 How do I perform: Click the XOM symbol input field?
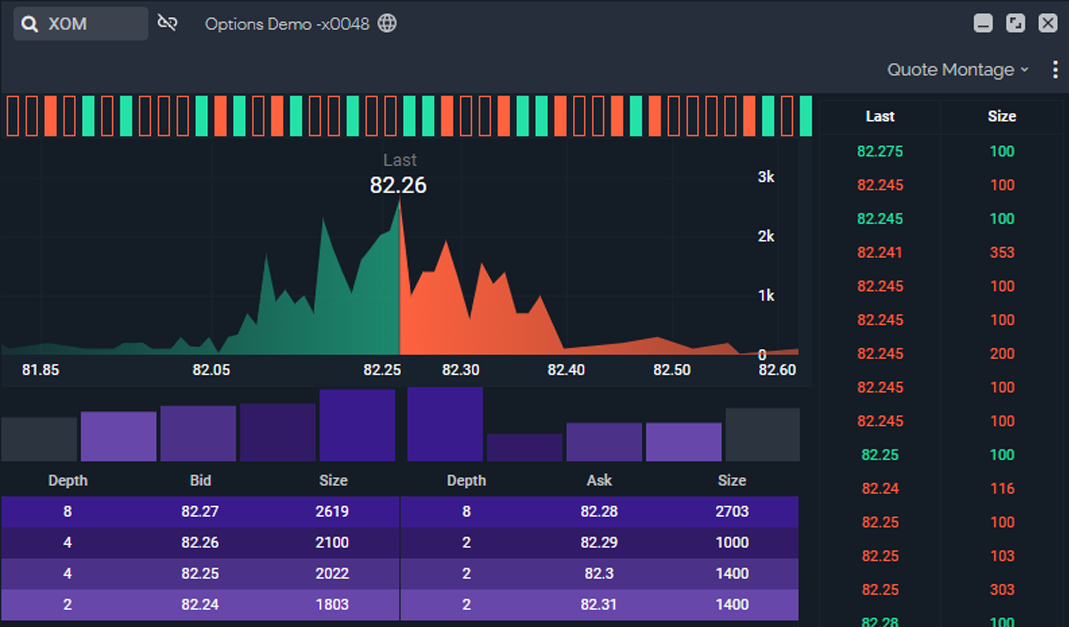[x=92, y=24]
